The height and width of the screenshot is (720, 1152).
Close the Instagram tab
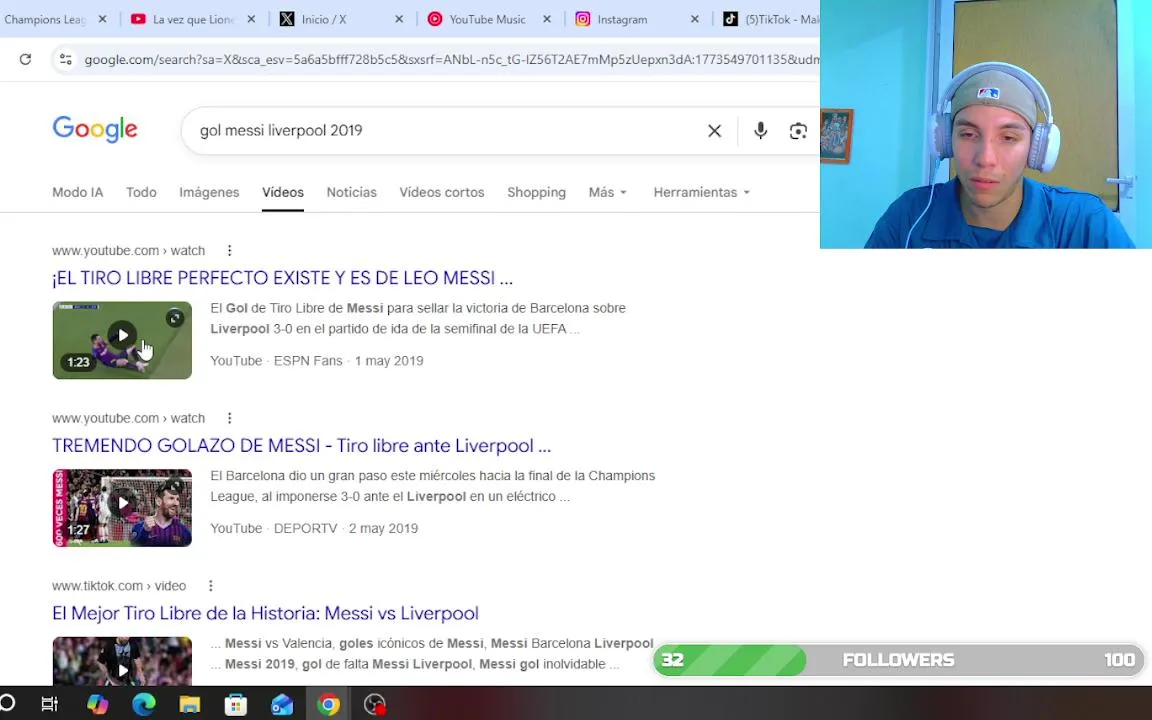(x=694, y=19)
